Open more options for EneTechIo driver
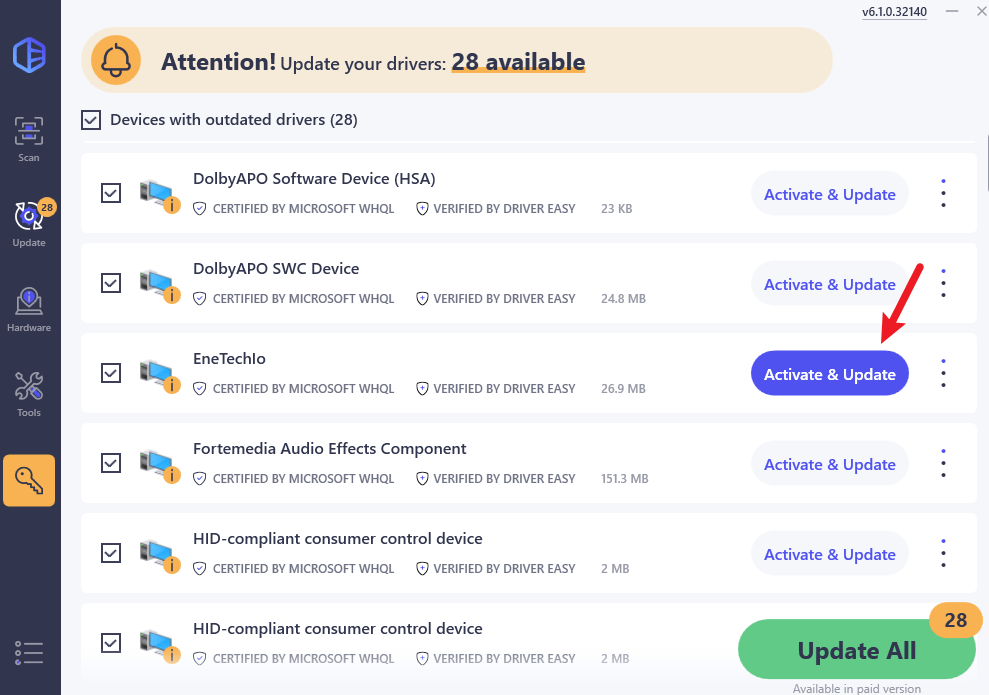Screen dimensions: 989x695 [943, 374]
